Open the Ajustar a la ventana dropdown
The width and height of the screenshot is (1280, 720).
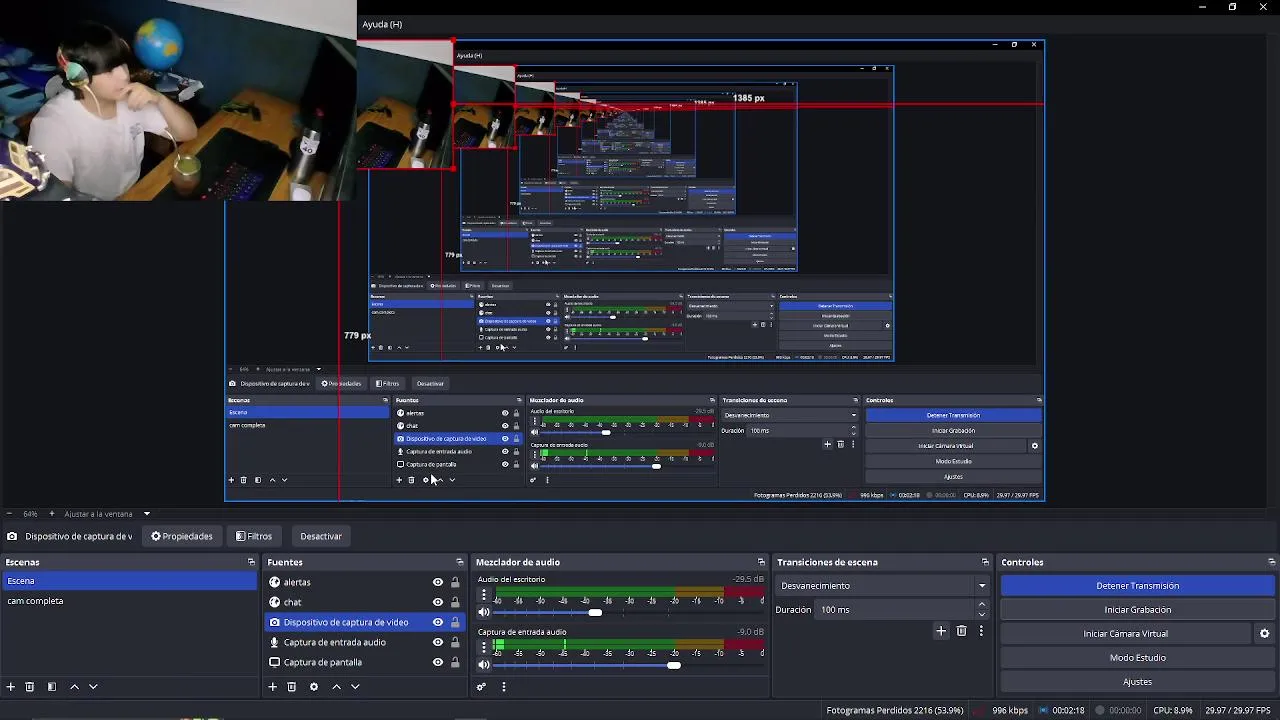(x=107, y=514)
